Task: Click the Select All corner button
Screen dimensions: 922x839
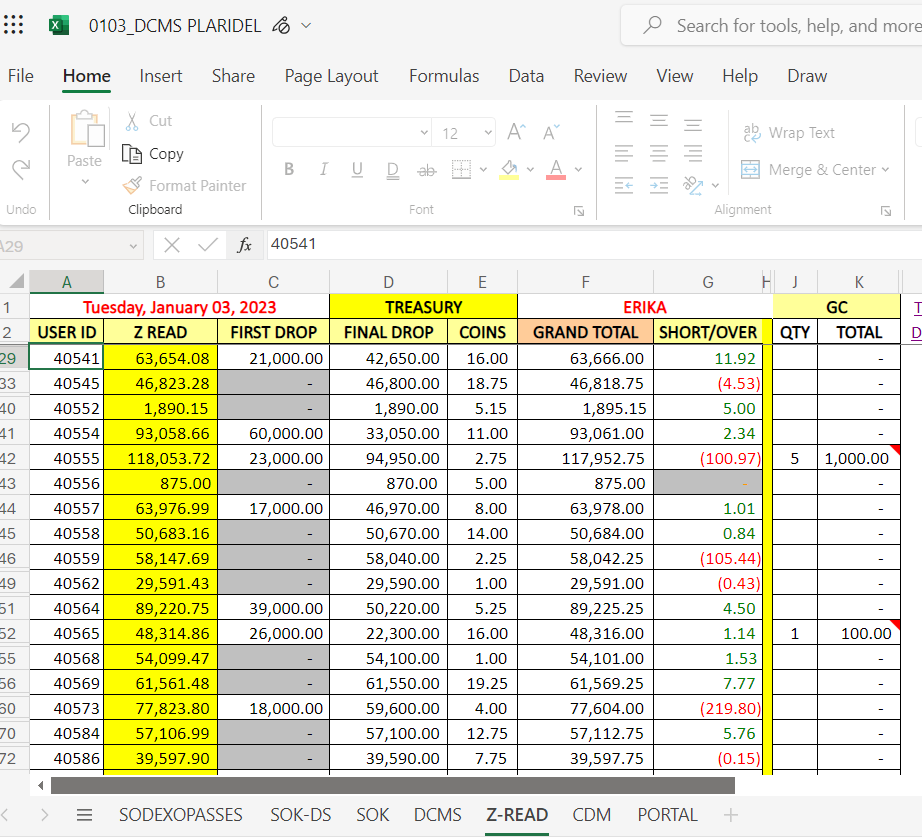Action: coord(16,281)
